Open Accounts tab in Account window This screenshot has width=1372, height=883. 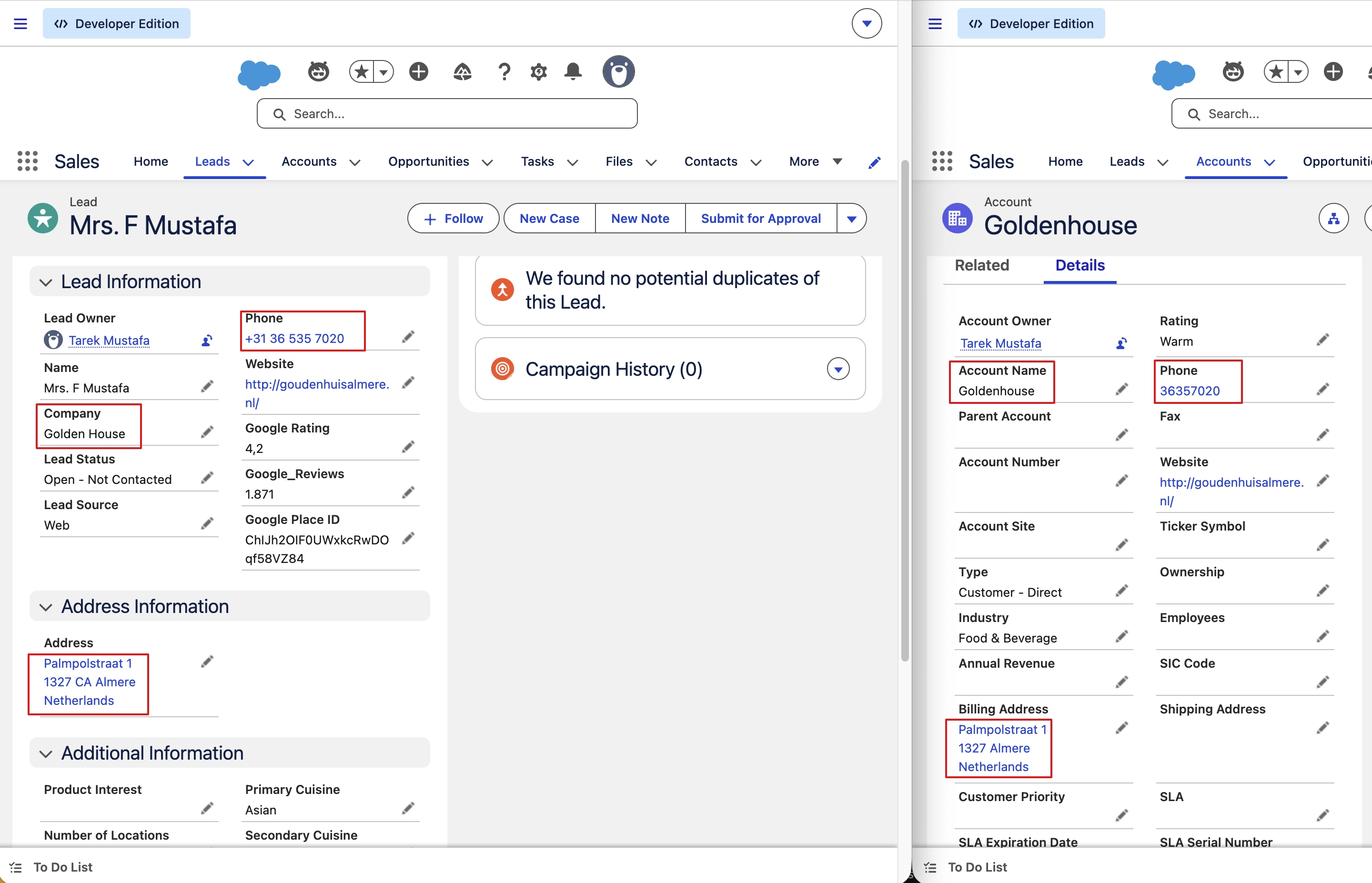[1223, 161]
